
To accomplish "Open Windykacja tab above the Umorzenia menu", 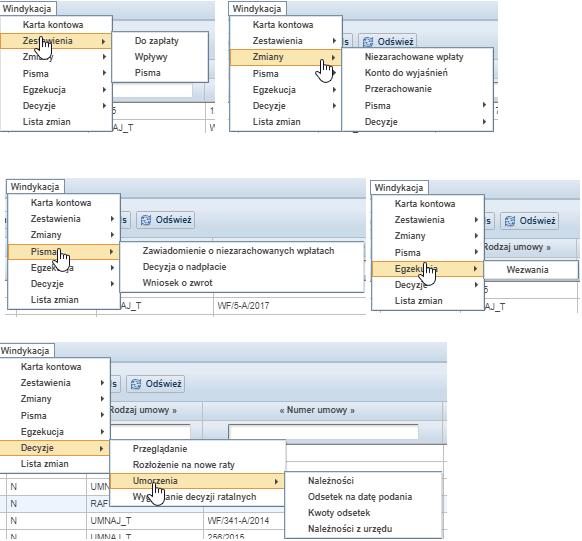I will 26,350.
